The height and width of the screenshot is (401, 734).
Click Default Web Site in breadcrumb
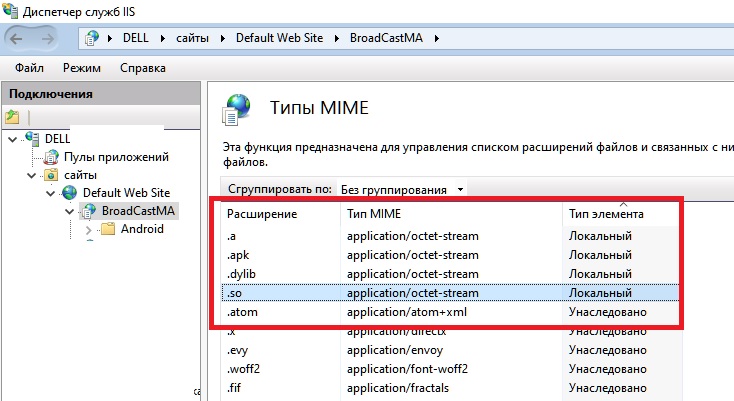point(279,38)
